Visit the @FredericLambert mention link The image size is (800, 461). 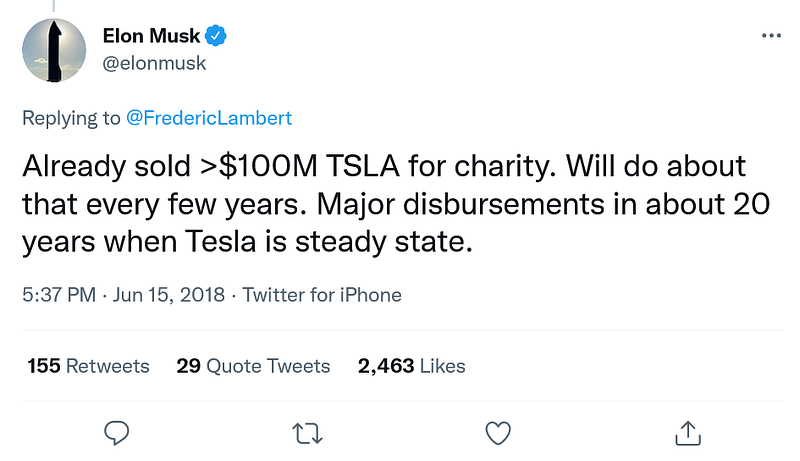[209, 118]
